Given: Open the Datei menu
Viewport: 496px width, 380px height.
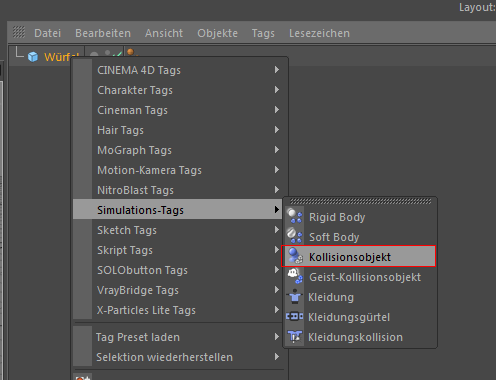Looking at the screenshot, I should click(47, 33).
